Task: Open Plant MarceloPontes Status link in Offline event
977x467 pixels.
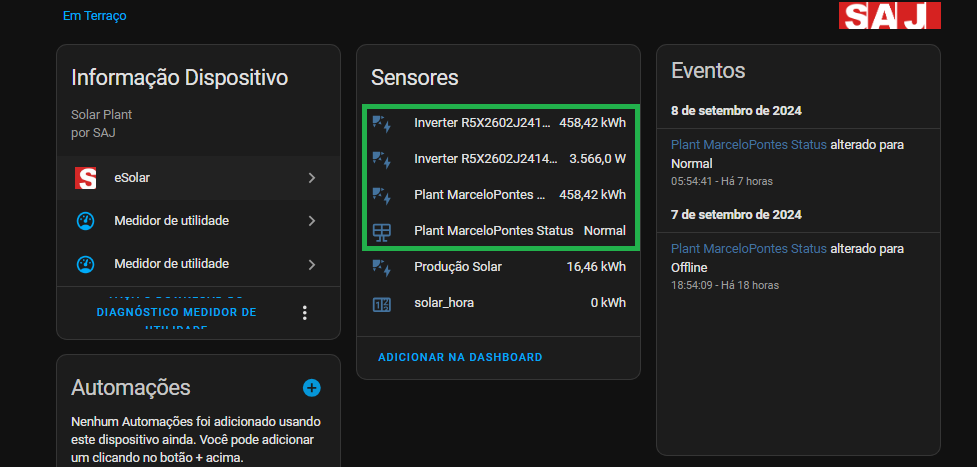Action: tap(748, 249)
